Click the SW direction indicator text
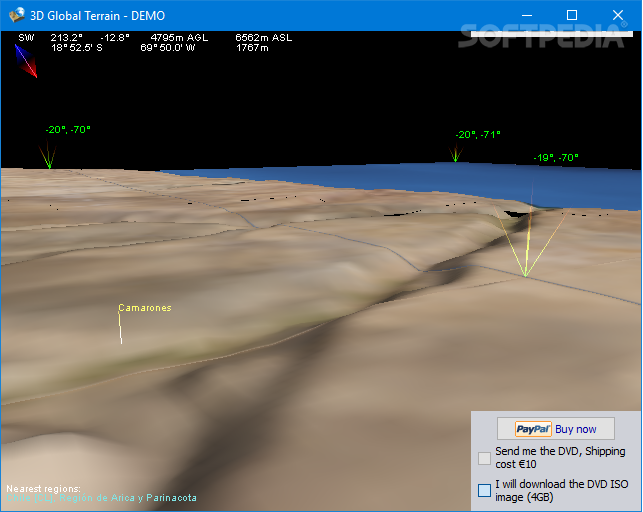 [x=26, y=38]
